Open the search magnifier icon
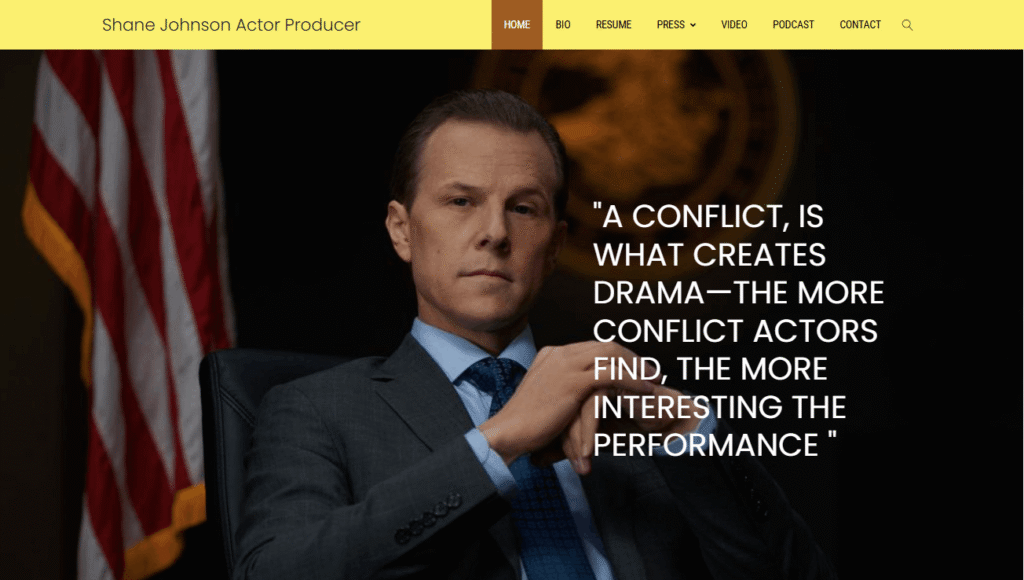The width and height of the screenshot is (1024, 580). (x=907, y=25)
